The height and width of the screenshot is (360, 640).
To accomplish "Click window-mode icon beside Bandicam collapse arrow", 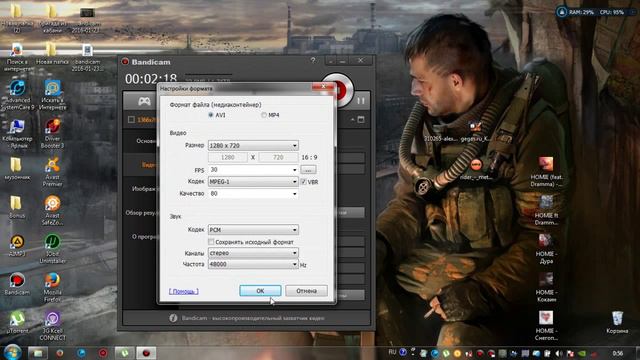I will [x=361, y=120].
